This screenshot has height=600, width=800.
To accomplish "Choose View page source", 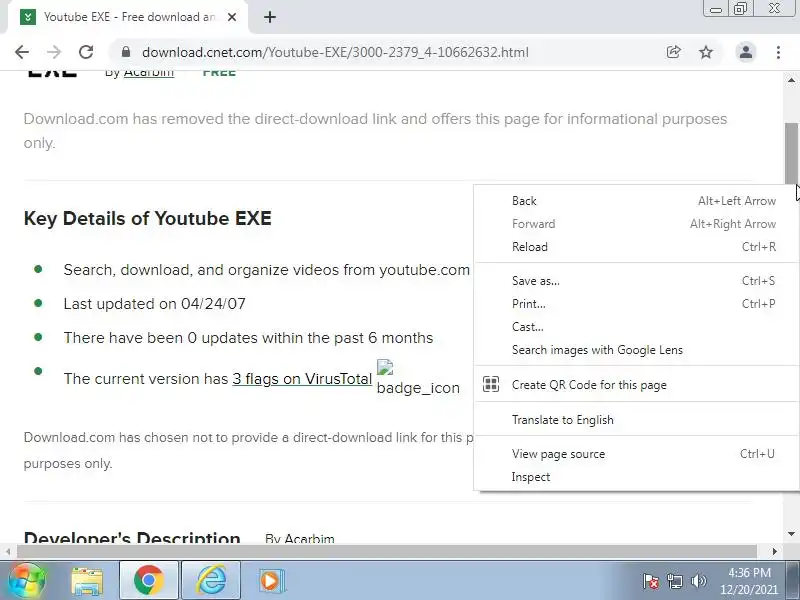I will (637, 454).
